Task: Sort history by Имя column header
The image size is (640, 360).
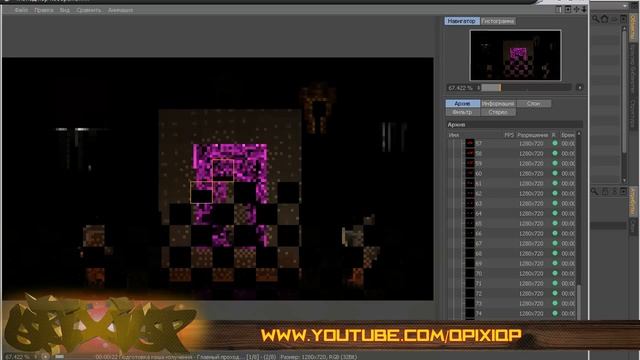Action: tap(453, 135)
